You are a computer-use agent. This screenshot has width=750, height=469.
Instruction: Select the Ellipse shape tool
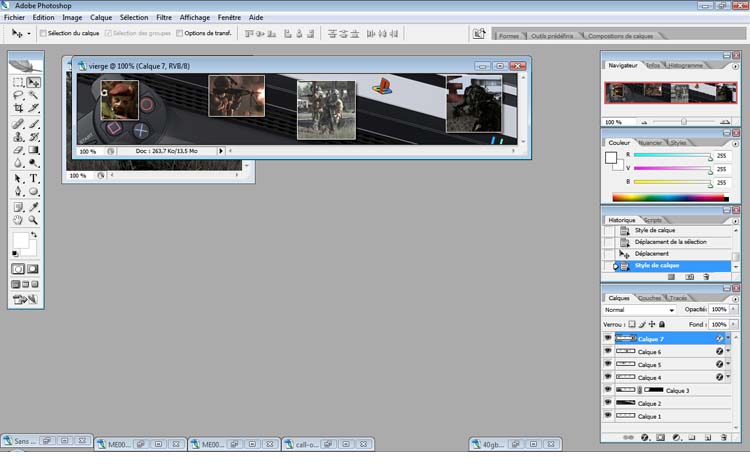(x=33, y=191)
